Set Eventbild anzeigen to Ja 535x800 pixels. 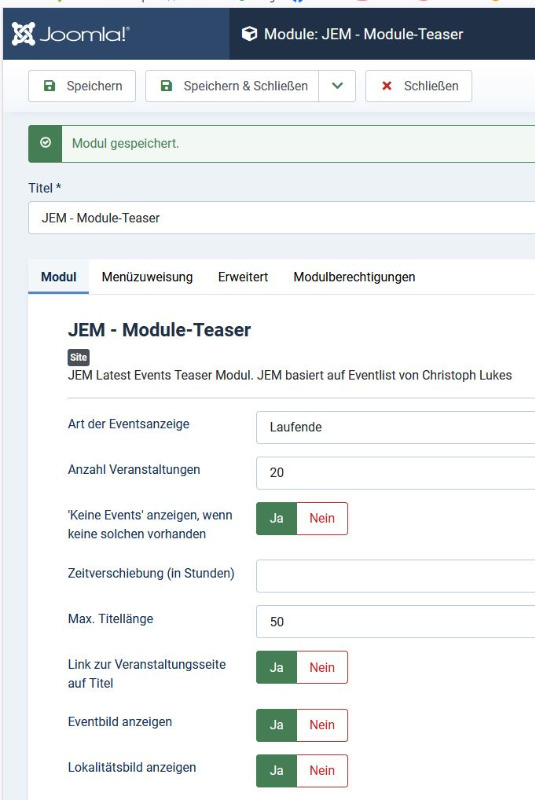[276, 725]
